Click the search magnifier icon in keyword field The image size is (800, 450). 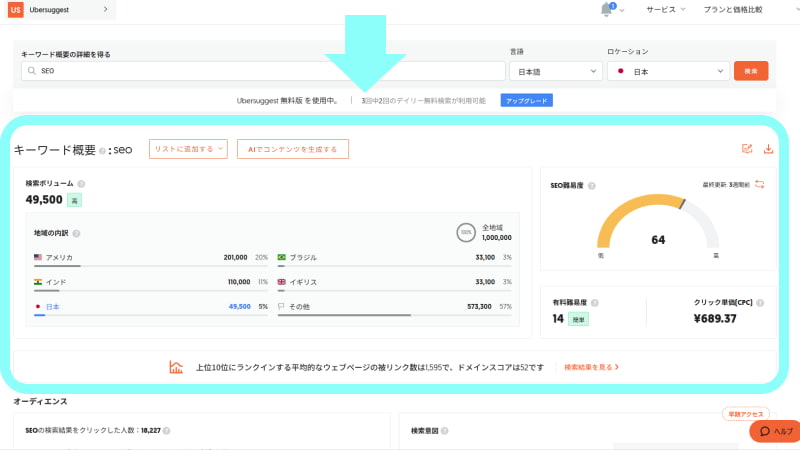[32, 71]
